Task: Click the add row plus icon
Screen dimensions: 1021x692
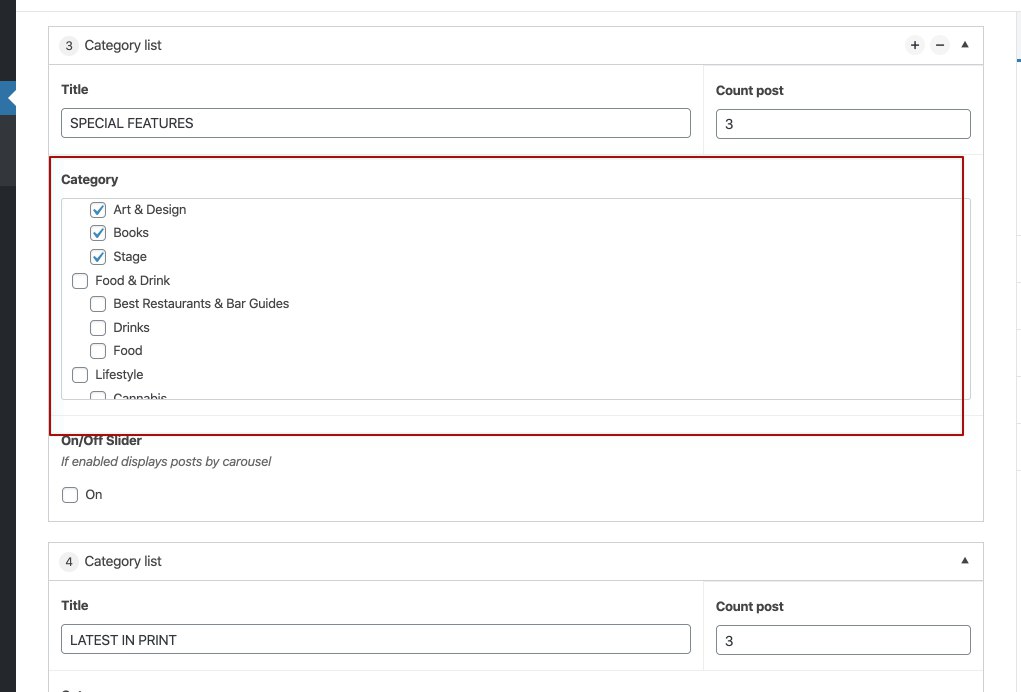Action: tap(914, 45)
